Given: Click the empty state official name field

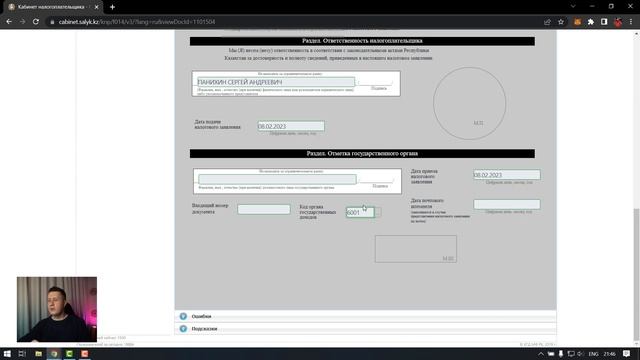Looking at the screenshot, I should click(x=277, y=179).
